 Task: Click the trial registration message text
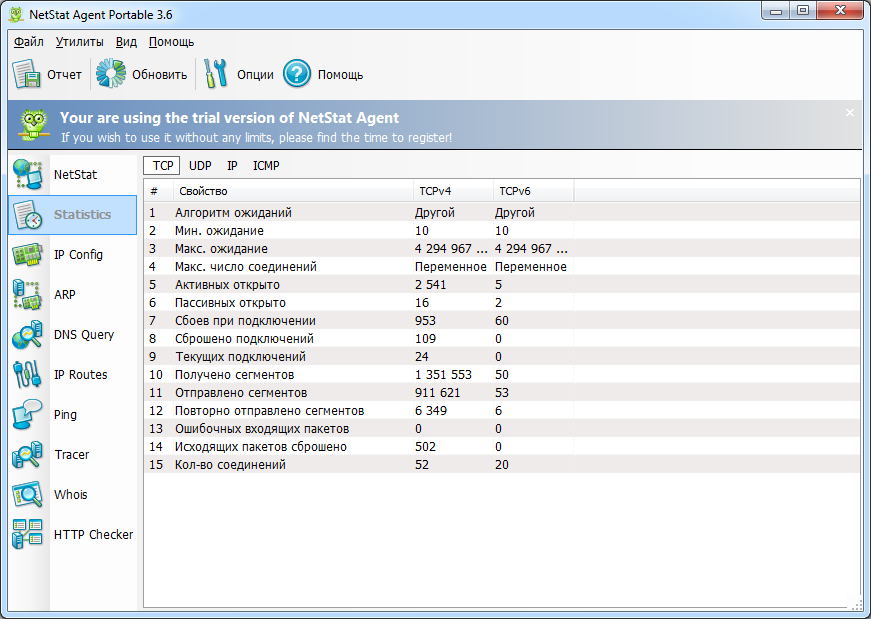click(x=256, y=137)
